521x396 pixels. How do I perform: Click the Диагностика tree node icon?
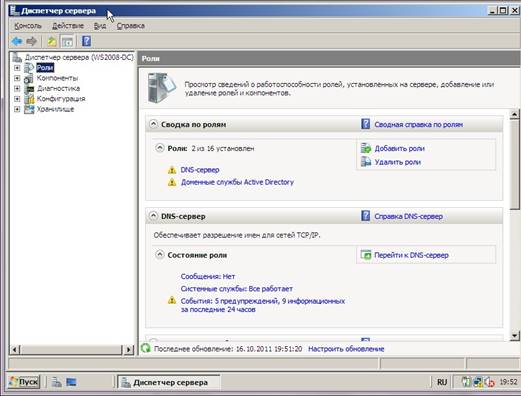coord(29,89)
